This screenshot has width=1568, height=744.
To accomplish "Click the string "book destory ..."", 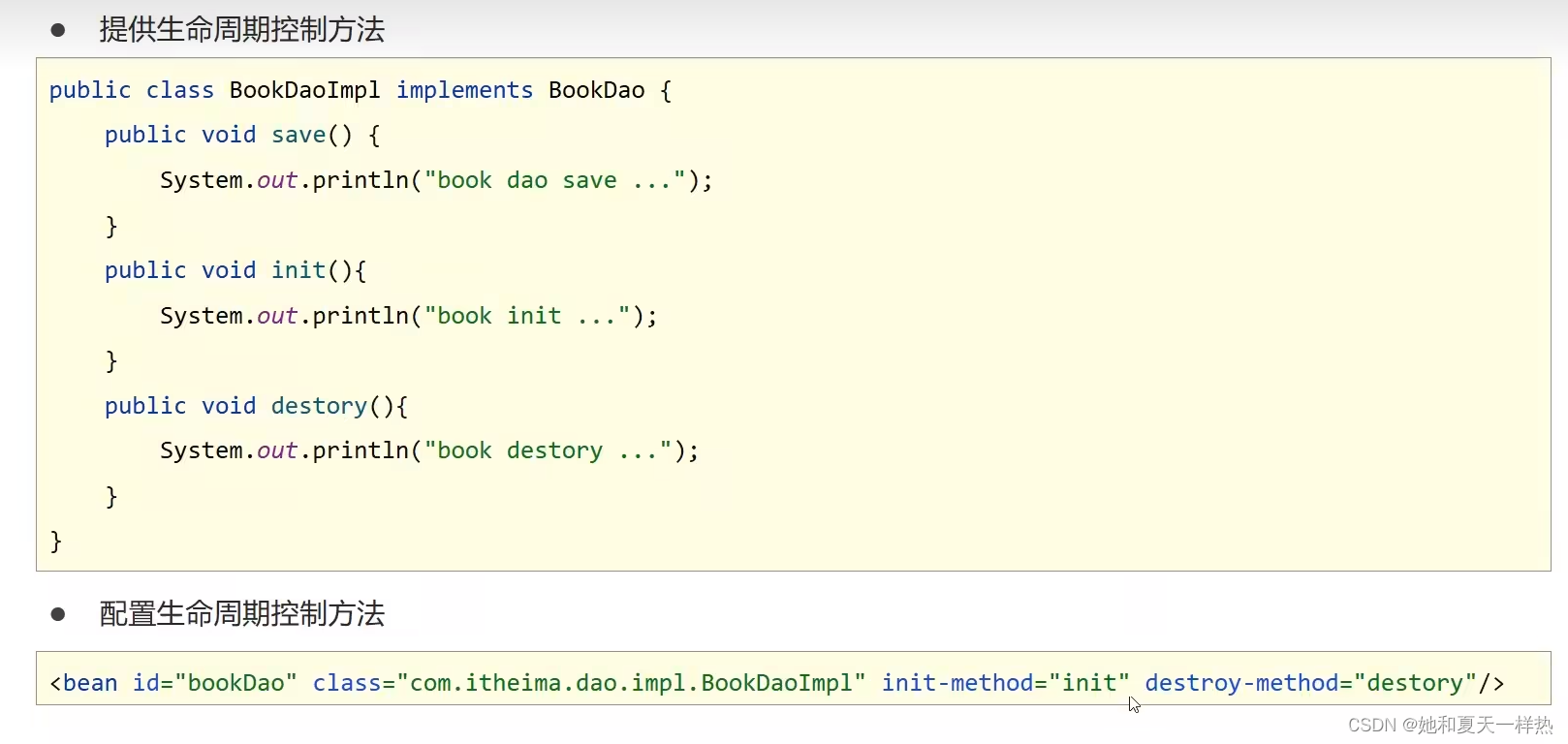I will point(549,450).
